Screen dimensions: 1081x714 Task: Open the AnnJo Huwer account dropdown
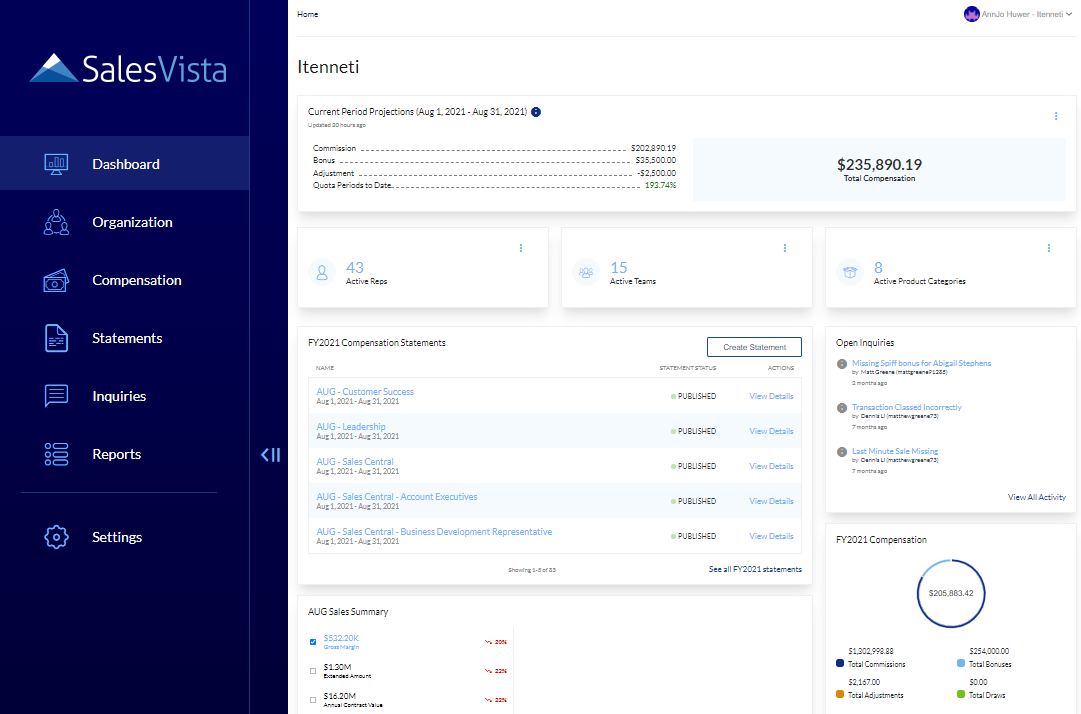pos(1018,13)
